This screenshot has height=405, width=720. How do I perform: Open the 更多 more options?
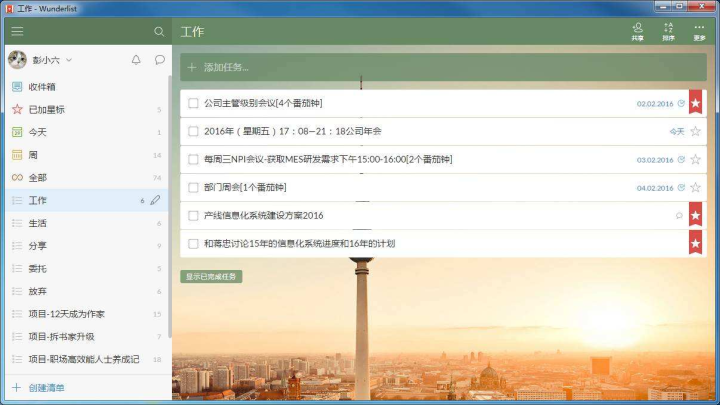click(699, 32)
